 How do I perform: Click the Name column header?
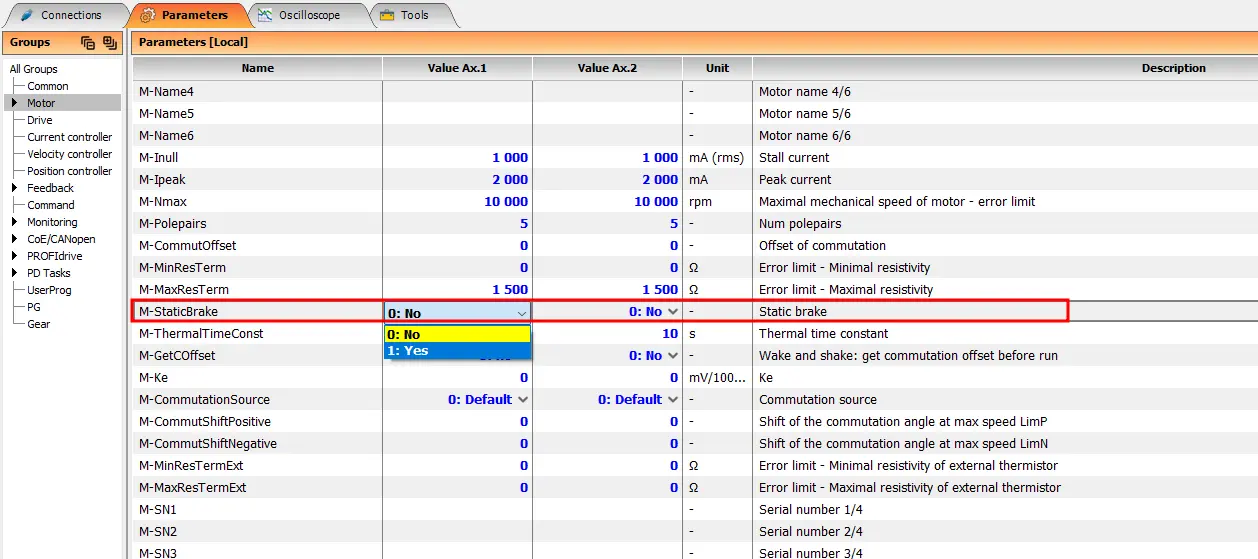tap(257, 68)
